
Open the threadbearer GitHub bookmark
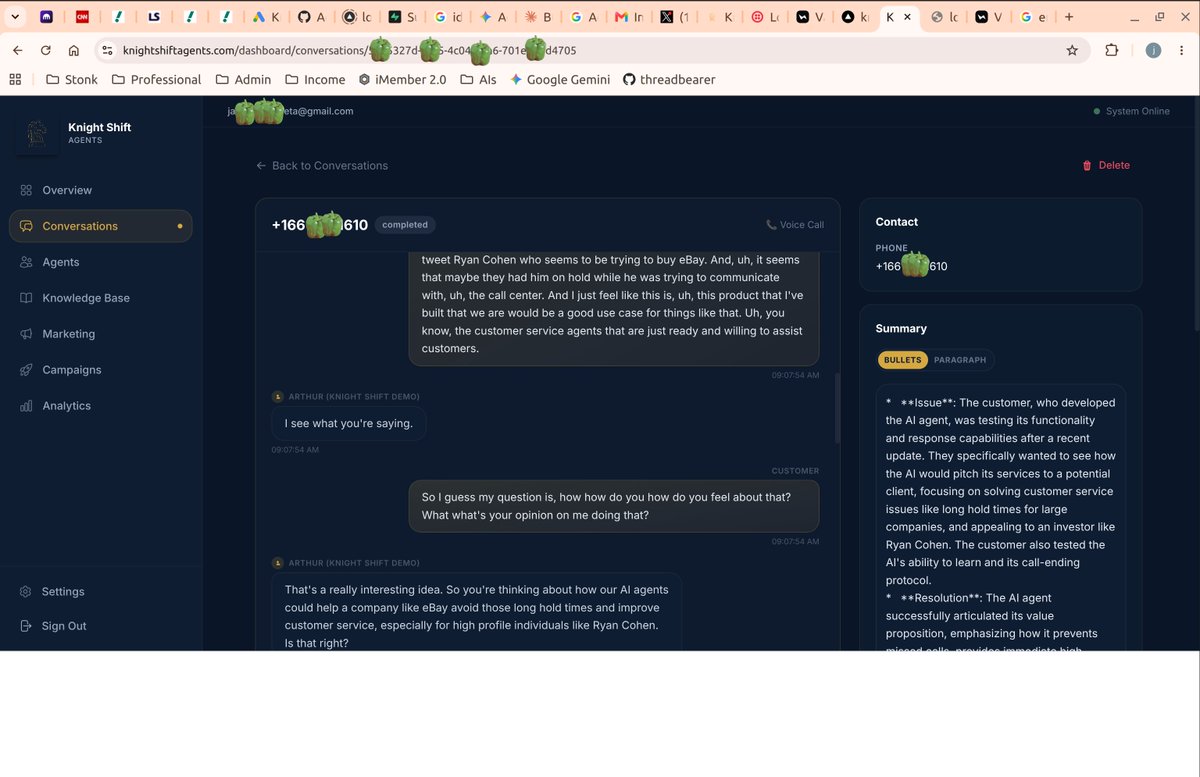[669, 79]
